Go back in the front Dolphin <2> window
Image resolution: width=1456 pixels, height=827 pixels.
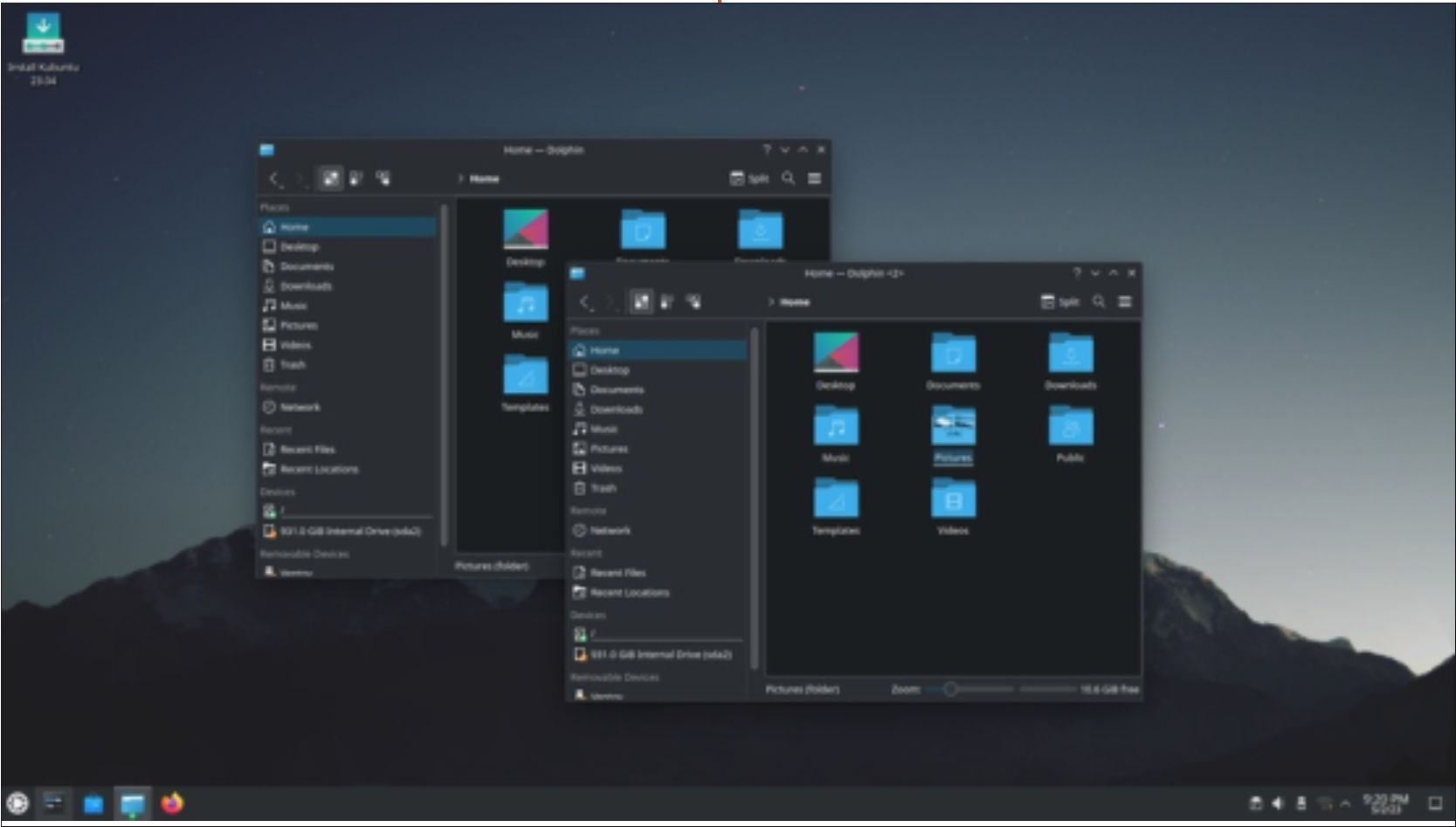point(585,302)
